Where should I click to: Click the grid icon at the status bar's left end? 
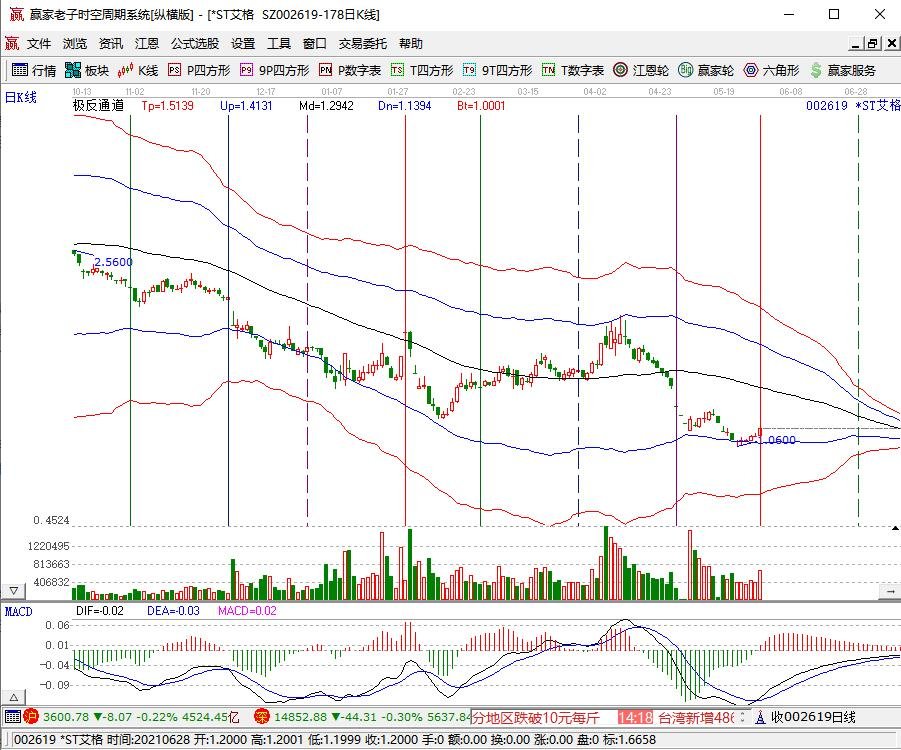[x=13, y=717]
